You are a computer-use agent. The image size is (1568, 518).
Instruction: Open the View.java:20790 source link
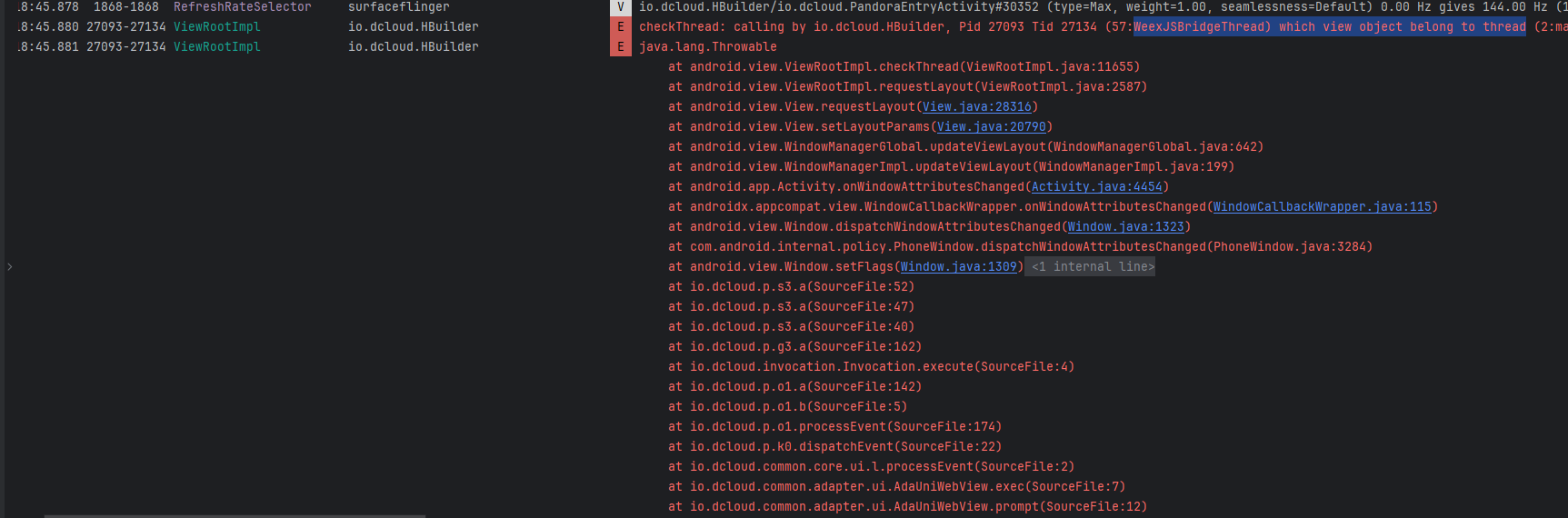(992, 127)
